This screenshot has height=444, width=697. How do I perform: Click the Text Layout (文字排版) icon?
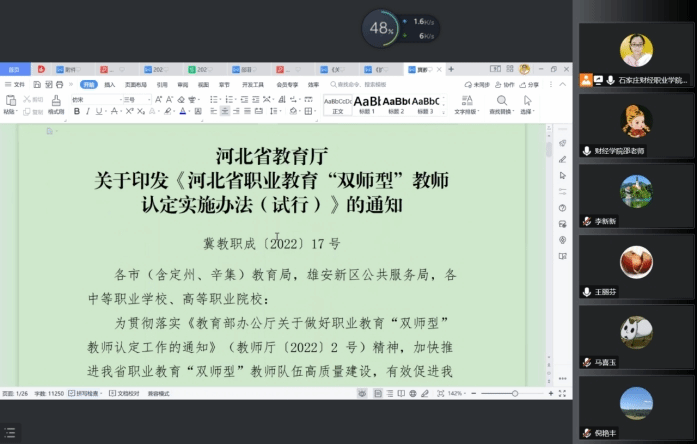[x=467, y=100]
